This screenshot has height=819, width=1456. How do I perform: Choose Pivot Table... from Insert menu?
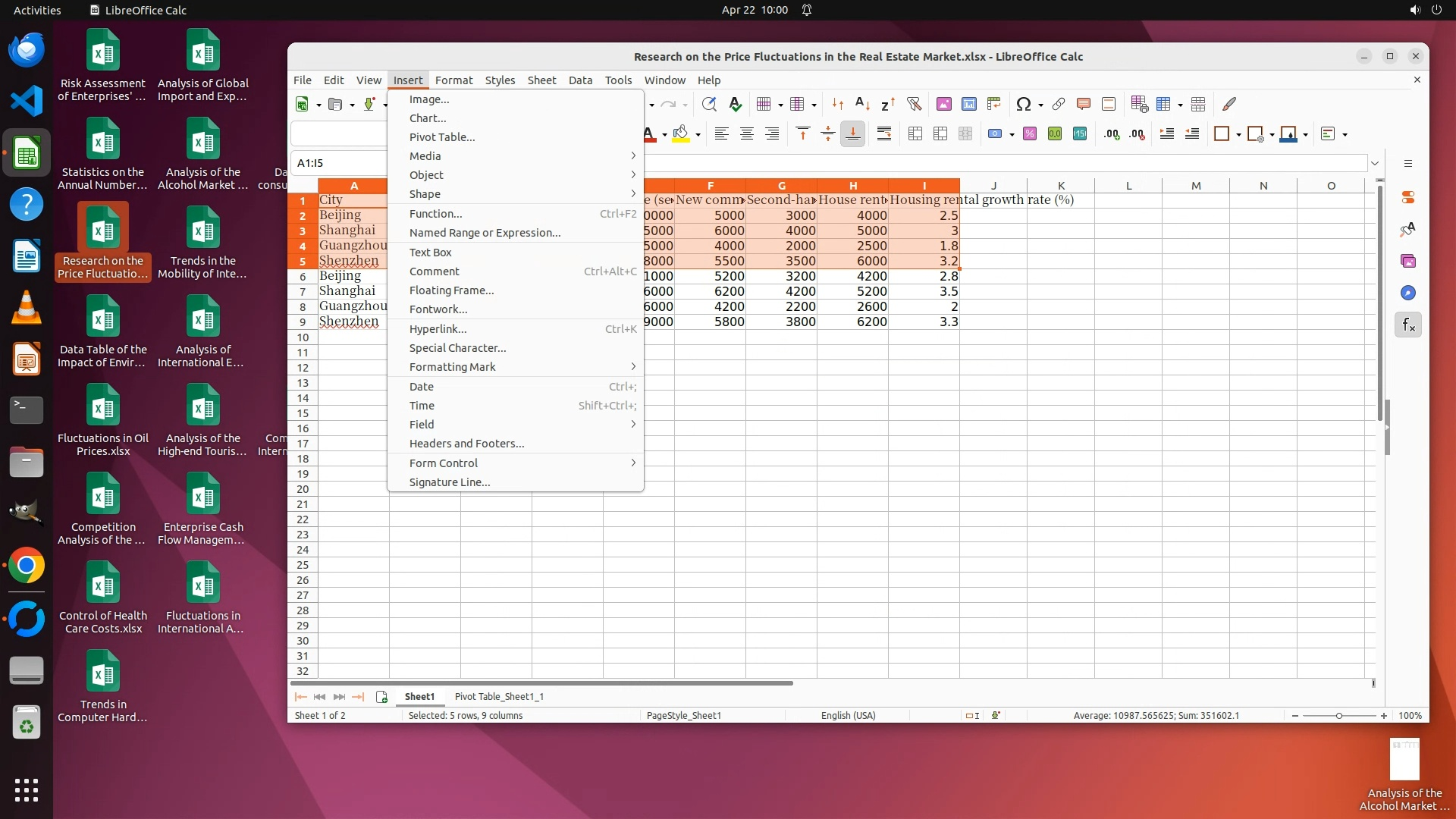tap(442, 137)
